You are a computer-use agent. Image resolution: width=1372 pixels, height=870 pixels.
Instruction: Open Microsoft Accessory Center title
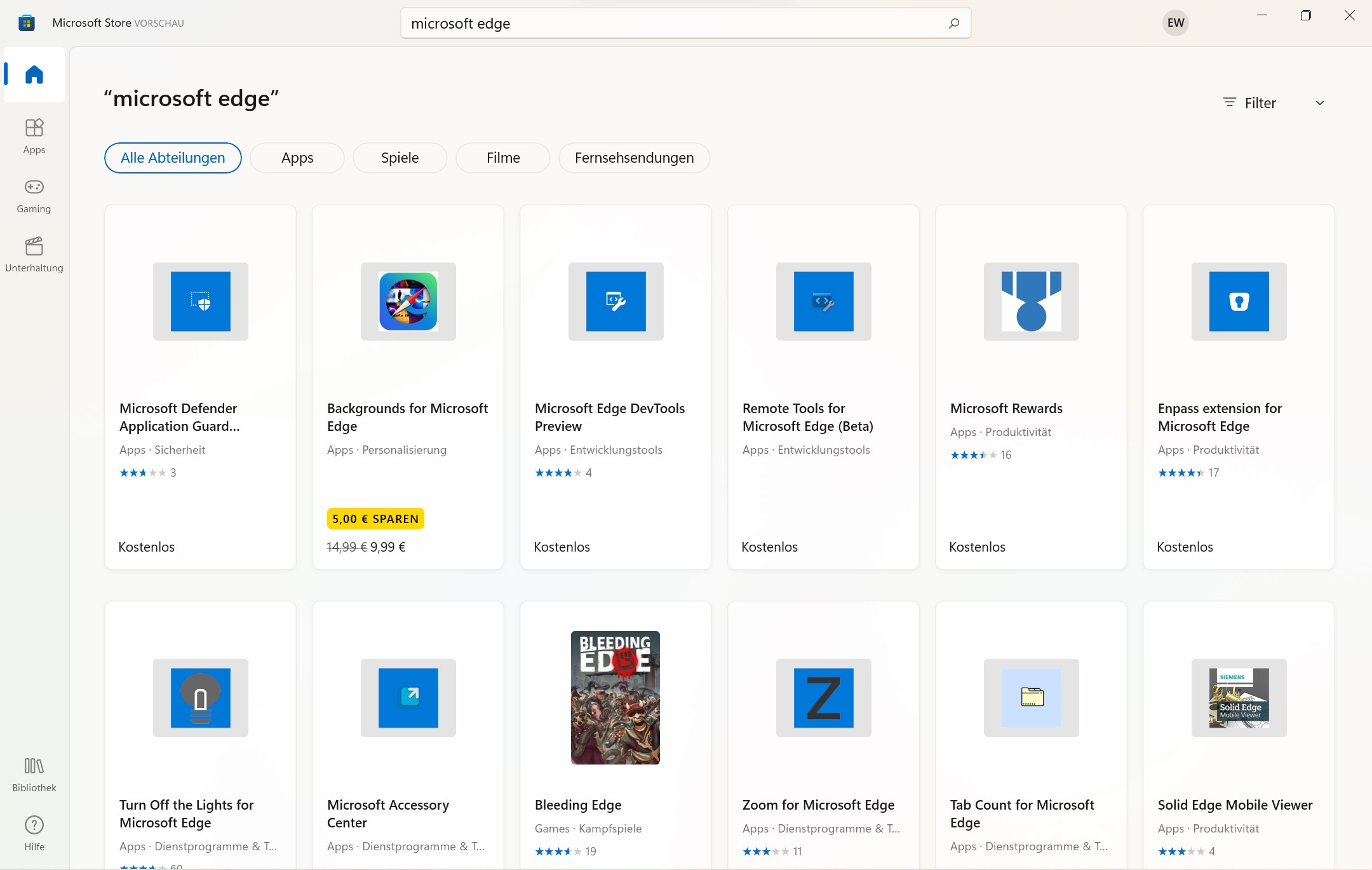(388, 813)
